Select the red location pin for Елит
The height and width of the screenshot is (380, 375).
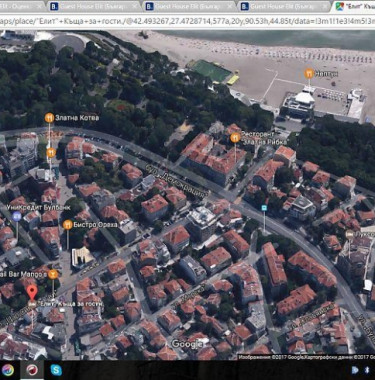32,293
